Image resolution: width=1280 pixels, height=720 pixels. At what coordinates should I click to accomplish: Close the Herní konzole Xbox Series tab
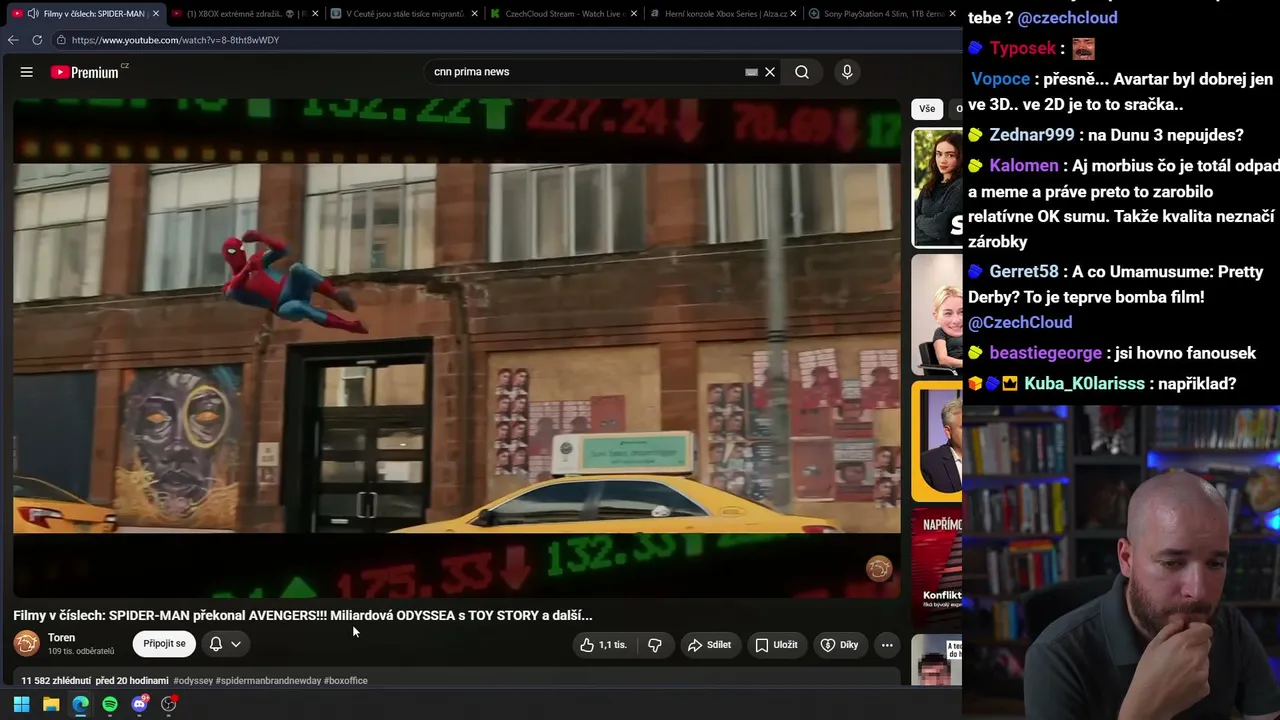click(x=793, y=14)
